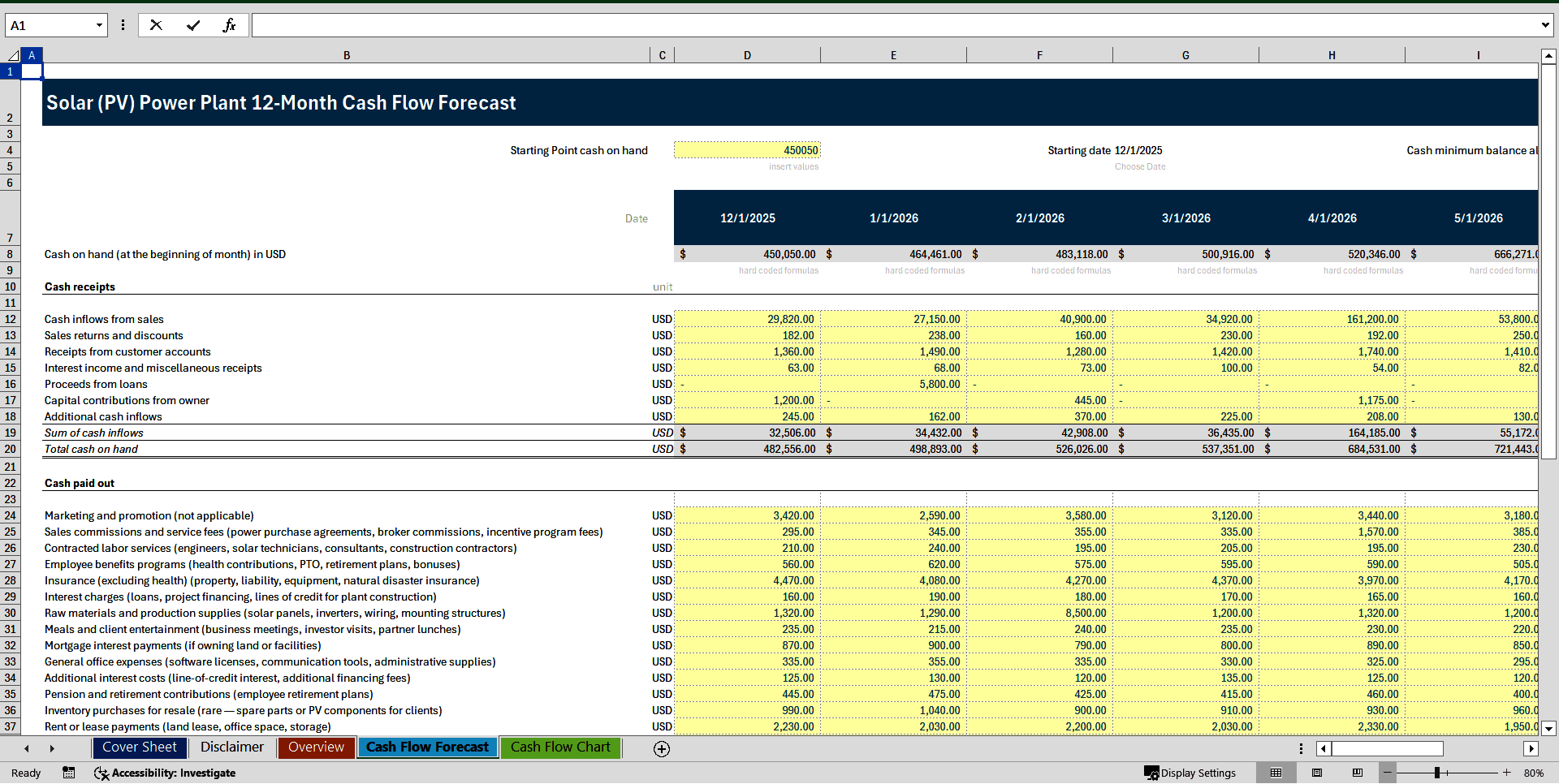Click the Cancel (X) icon beside formula bar
Screen dimensions: 1559x784
(156, 24)
